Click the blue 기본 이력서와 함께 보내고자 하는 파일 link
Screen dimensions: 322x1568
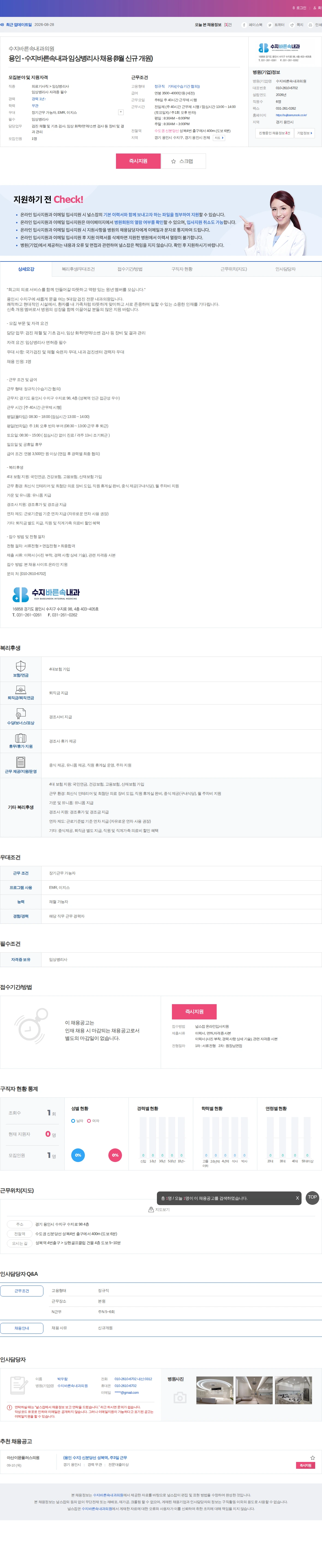point(151,215)
